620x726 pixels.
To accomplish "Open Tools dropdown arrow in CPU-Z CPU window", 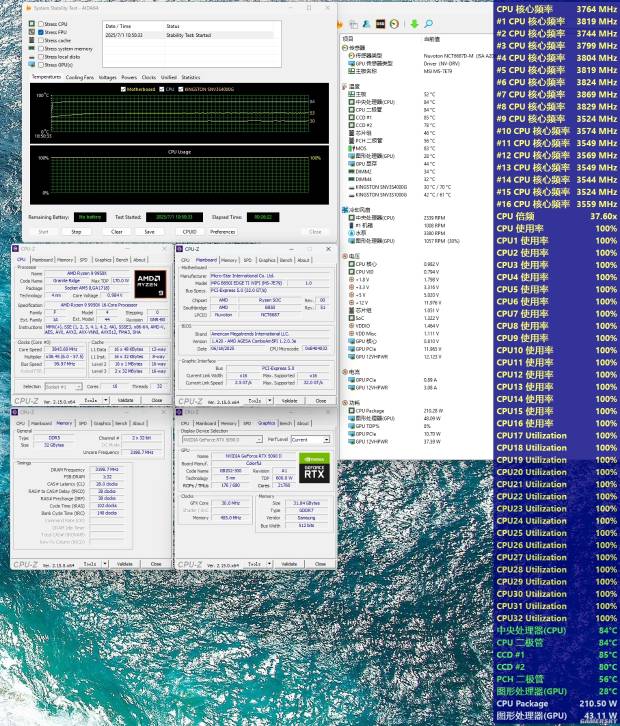I will pos(106,400).
